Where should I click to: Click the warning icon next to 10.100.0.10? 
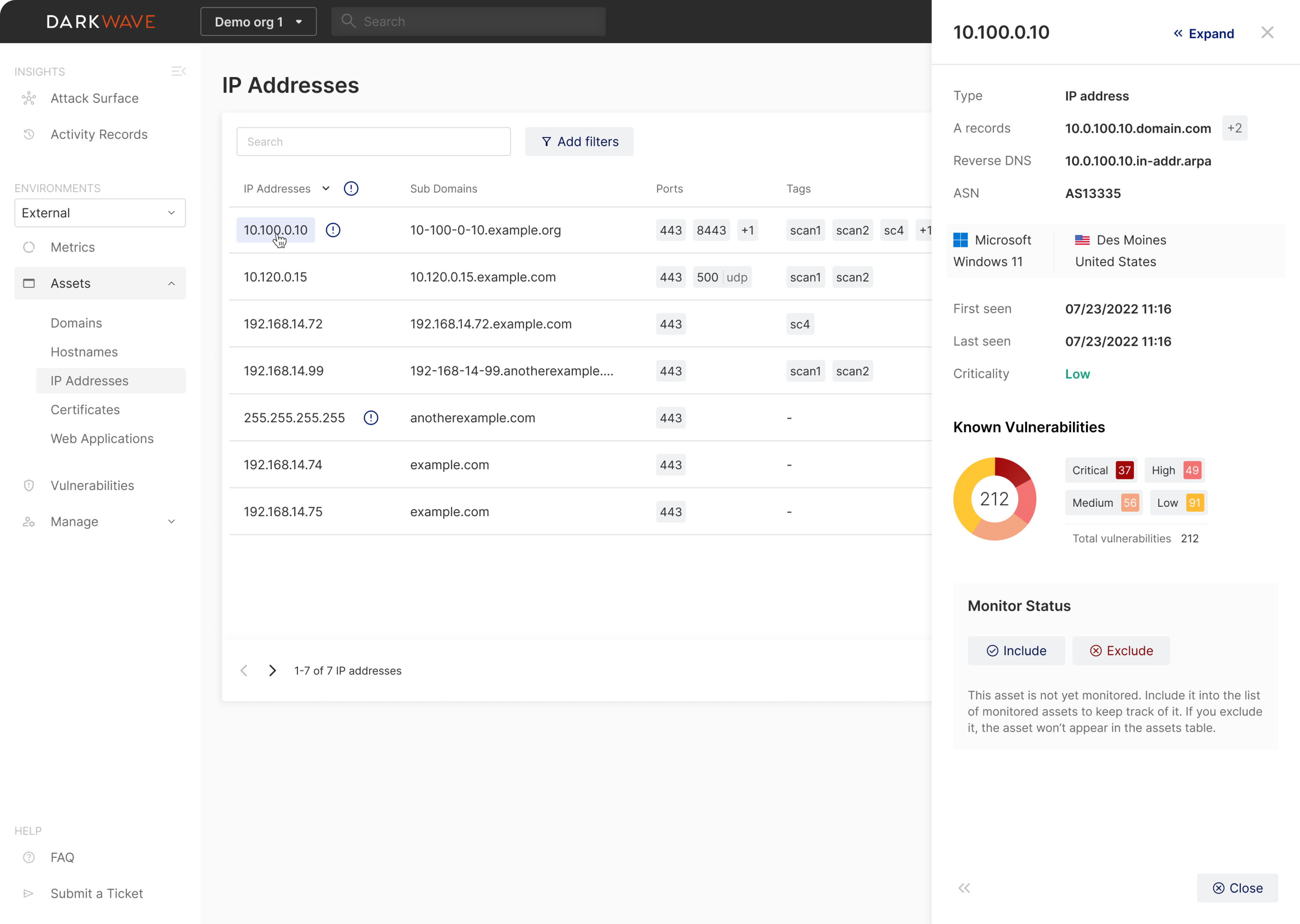(333, 230)
